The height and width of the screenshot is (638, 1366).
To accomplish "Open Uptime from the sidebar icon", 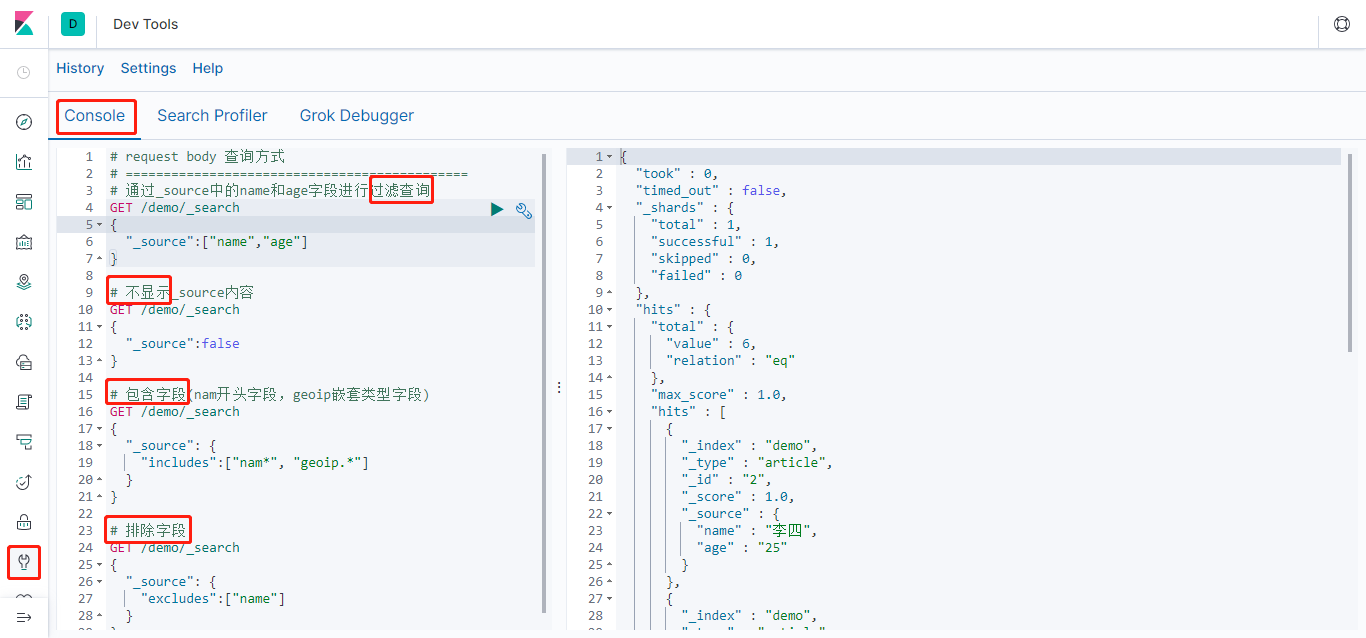I will coord(24,482).
